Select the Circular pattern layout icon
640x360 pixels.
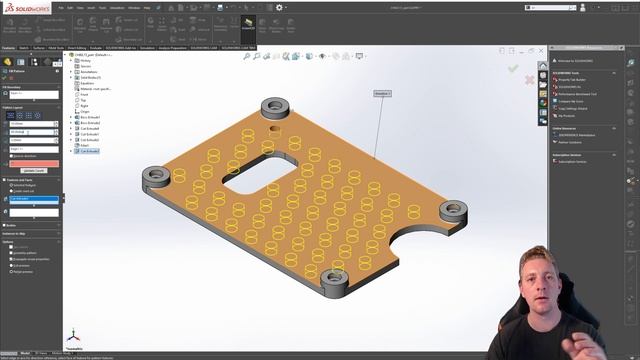(20, 116)
